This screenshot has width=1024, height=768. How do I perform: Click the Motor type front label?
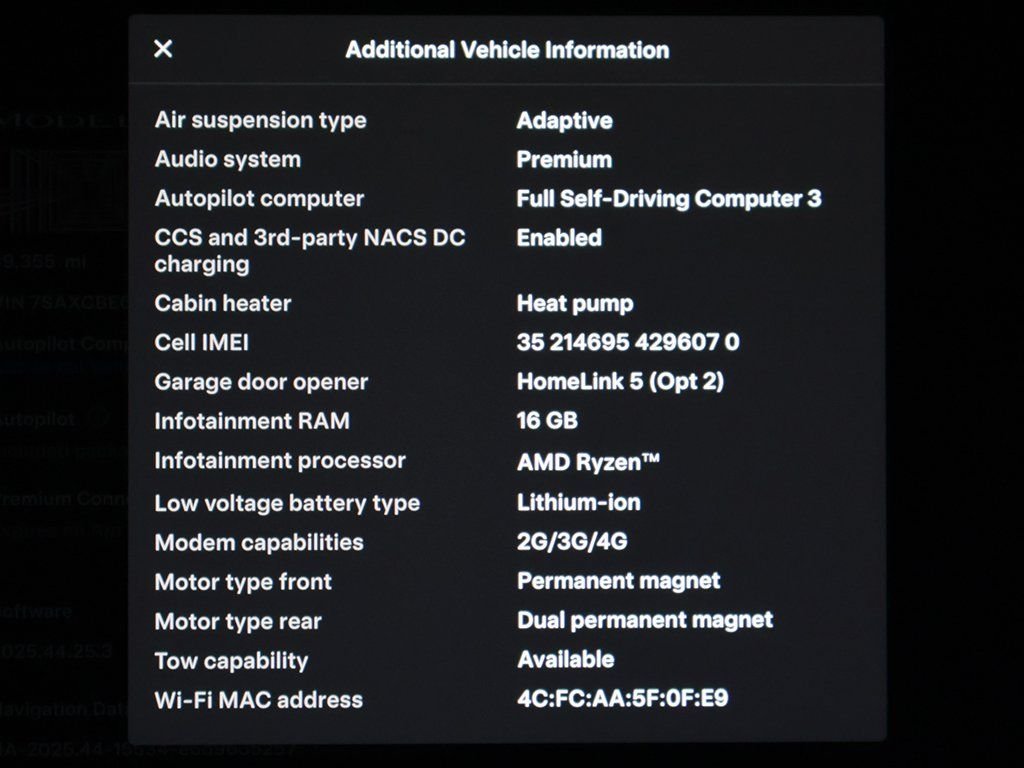(243, 582)
